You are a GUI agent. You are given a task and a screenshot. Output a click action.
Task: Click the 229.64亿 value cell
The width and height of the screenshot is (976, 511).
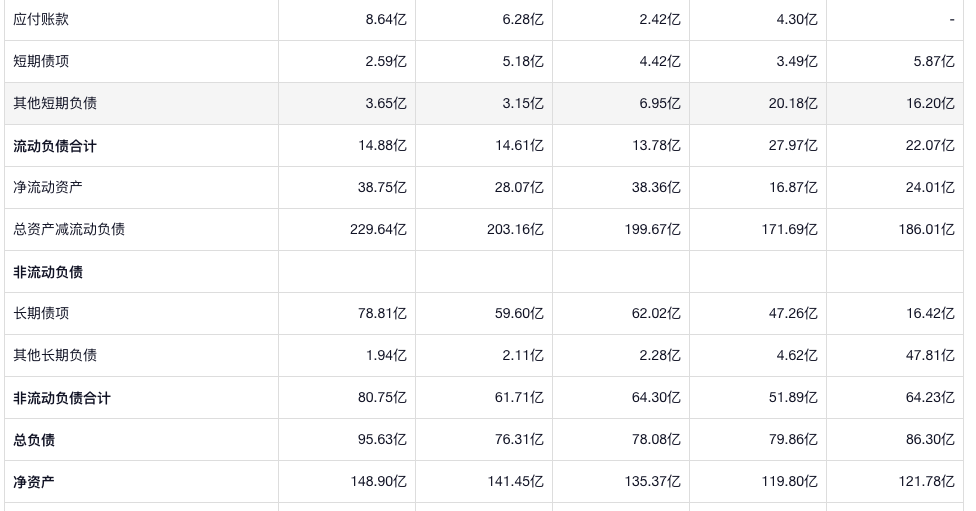tap(378, 229)
